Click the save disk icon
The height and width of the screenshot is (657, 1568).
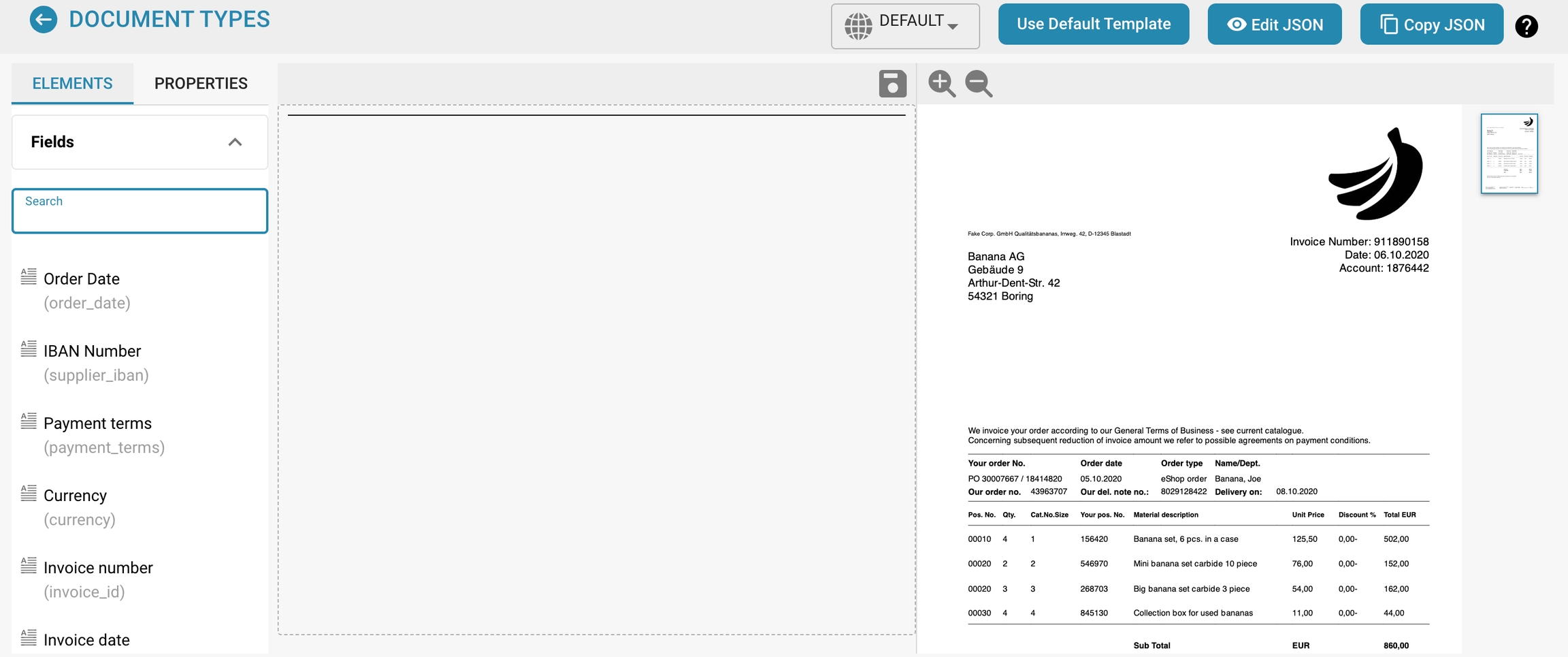[x=892, y=84]
